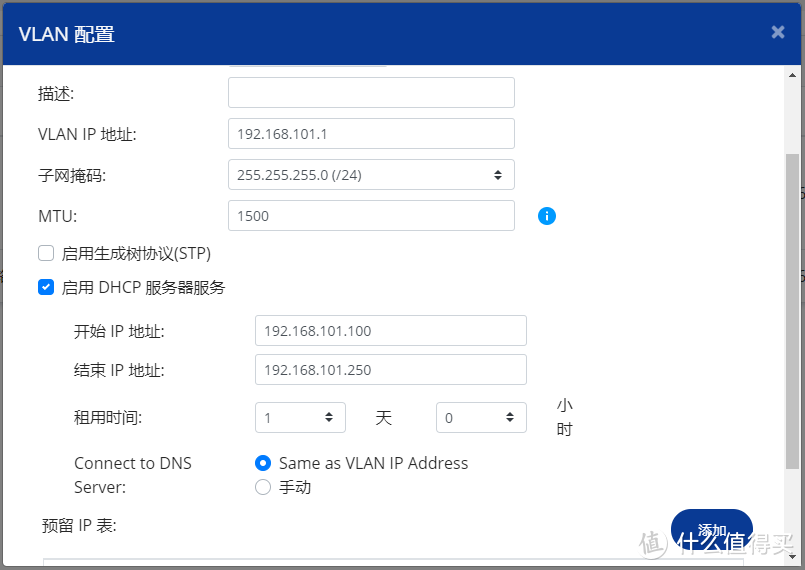Image resolution: width=805 pixels, height=570 pixels.
Task: Click the 预留 IP 表 label
Action: tap(79, 526)
